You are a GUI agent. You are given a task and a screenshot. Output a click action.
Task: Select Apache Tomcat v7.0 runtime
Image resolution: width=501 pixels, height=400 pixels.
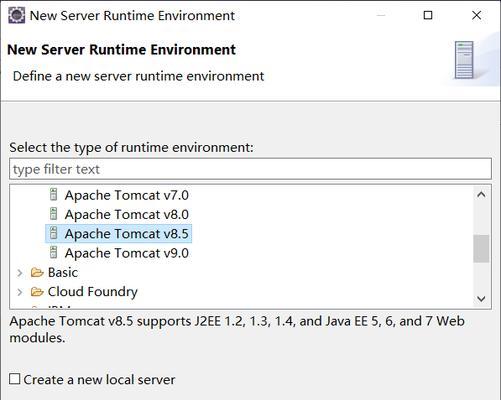(x=127, y=195)
